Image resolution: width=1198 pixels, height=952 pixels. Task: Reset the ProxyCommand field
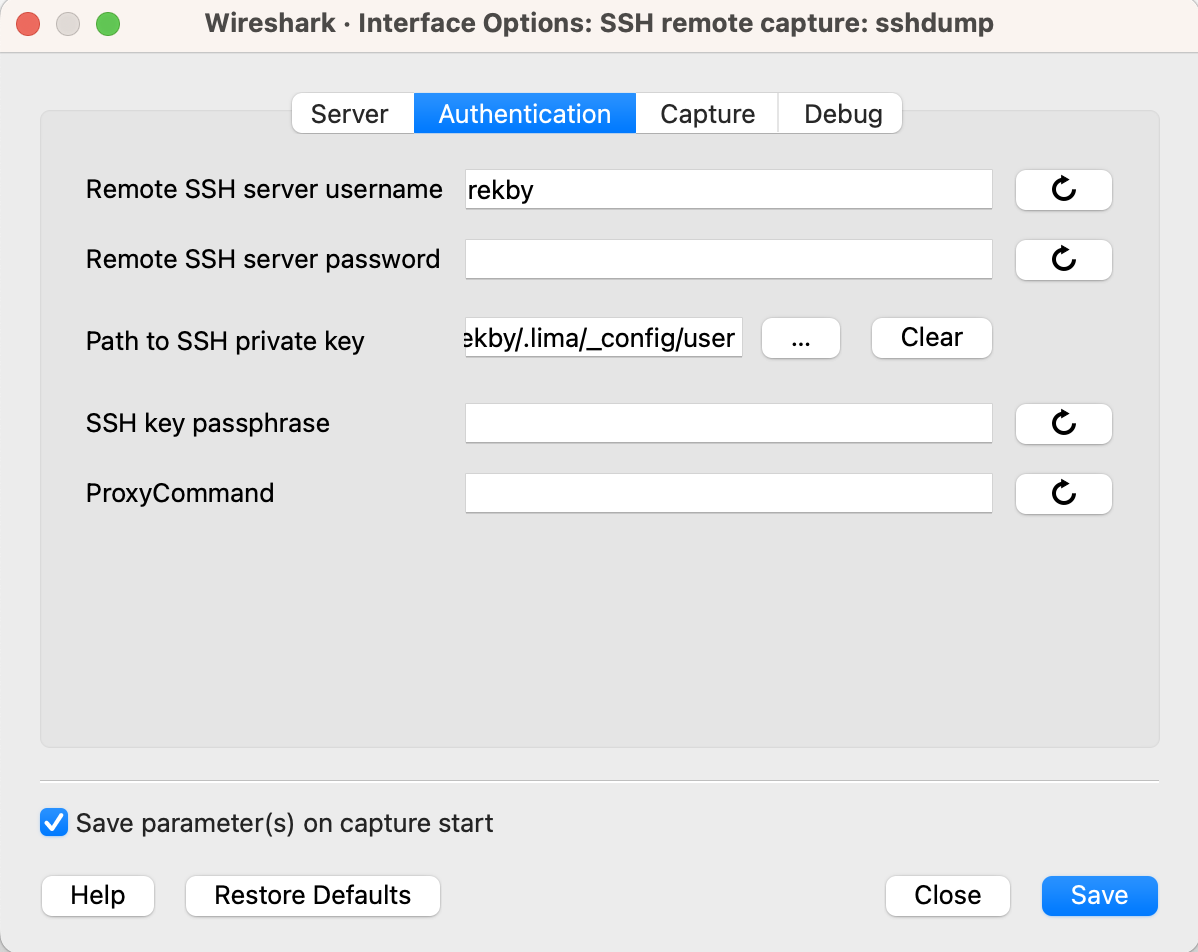coord(1063,493)
